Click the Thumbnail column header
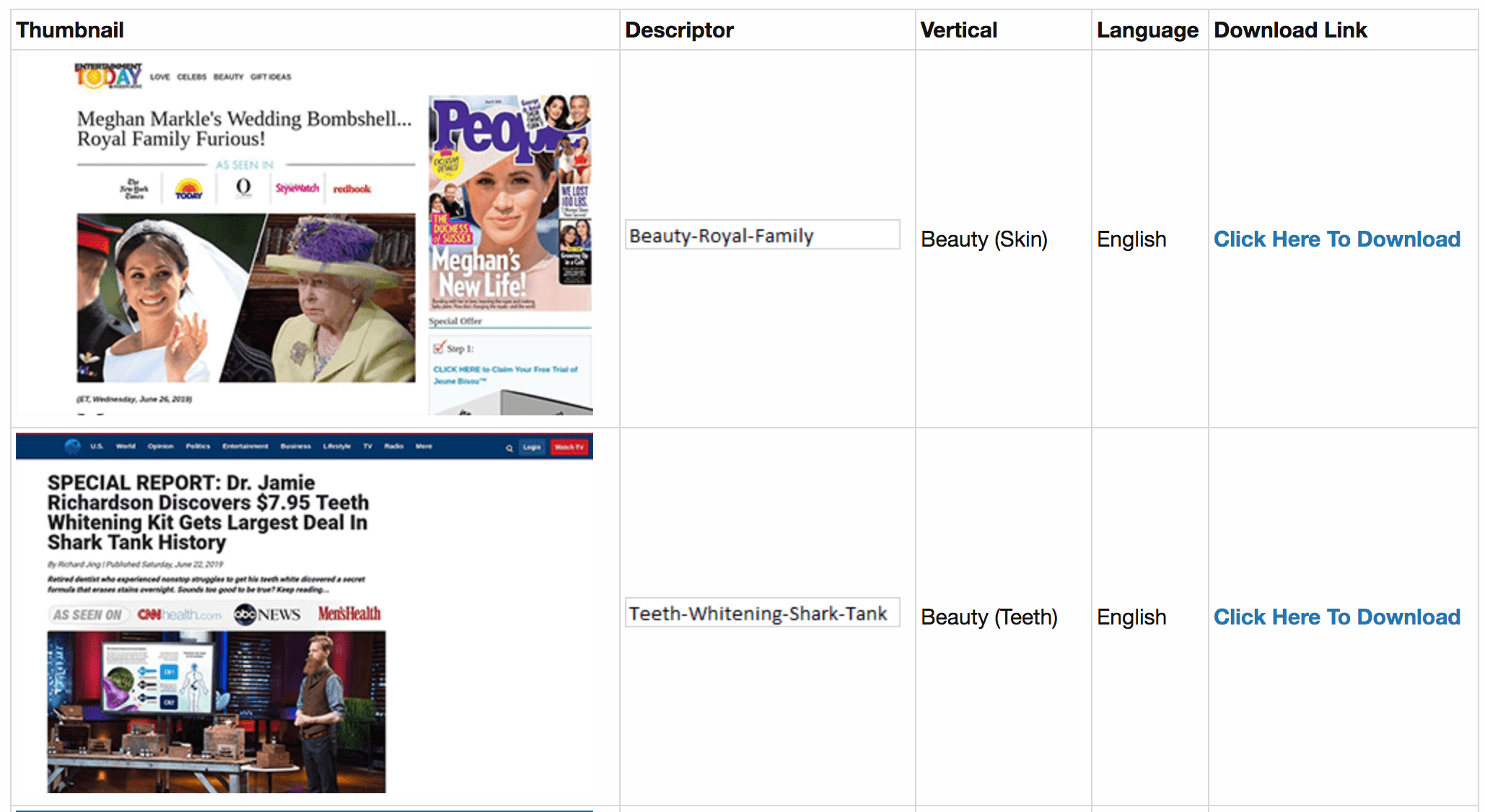This screenshot has width=1485, height=812. pyautogui.click(x=70, y=30)
